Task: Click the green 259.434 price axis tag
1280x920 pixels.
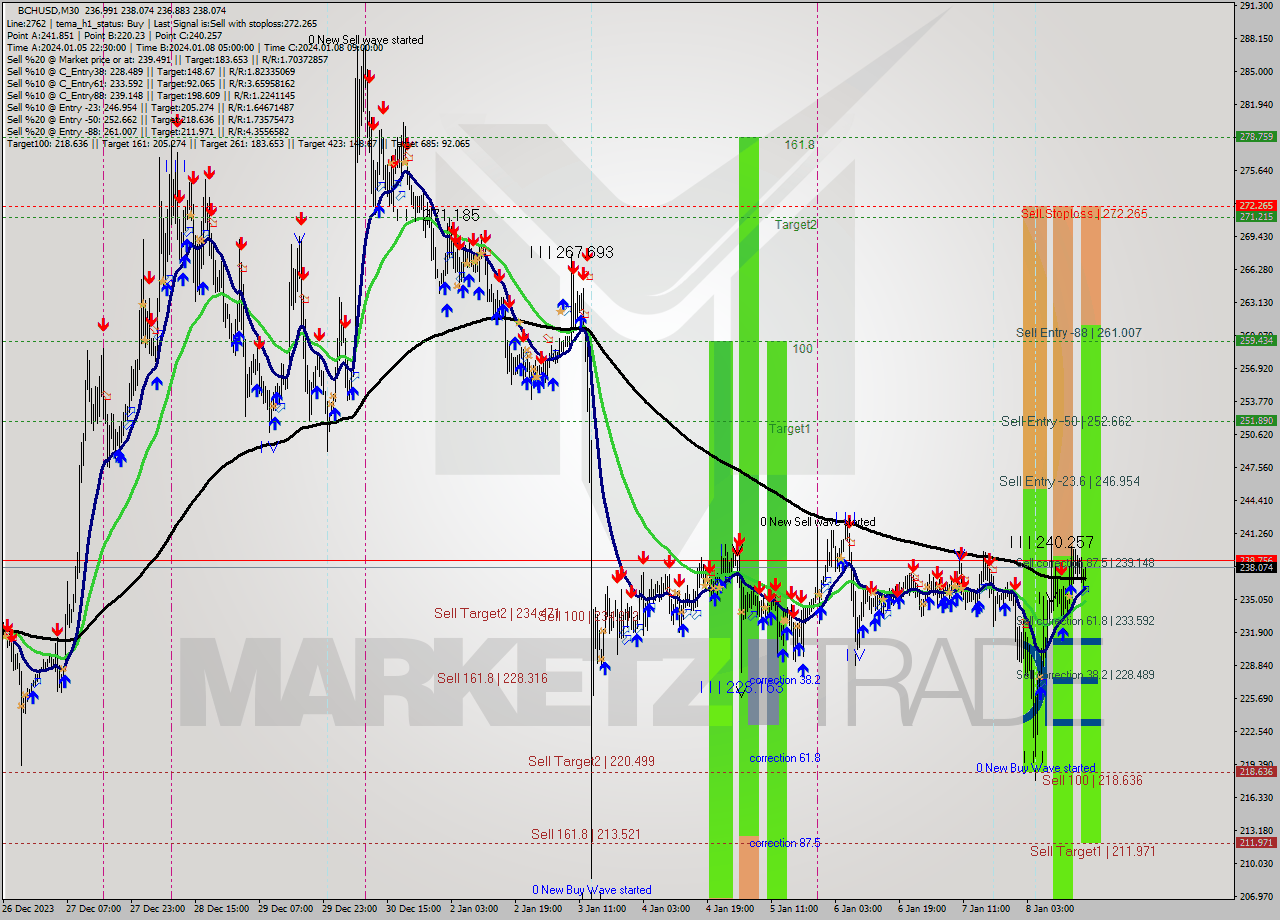Action: point(1256,340)
